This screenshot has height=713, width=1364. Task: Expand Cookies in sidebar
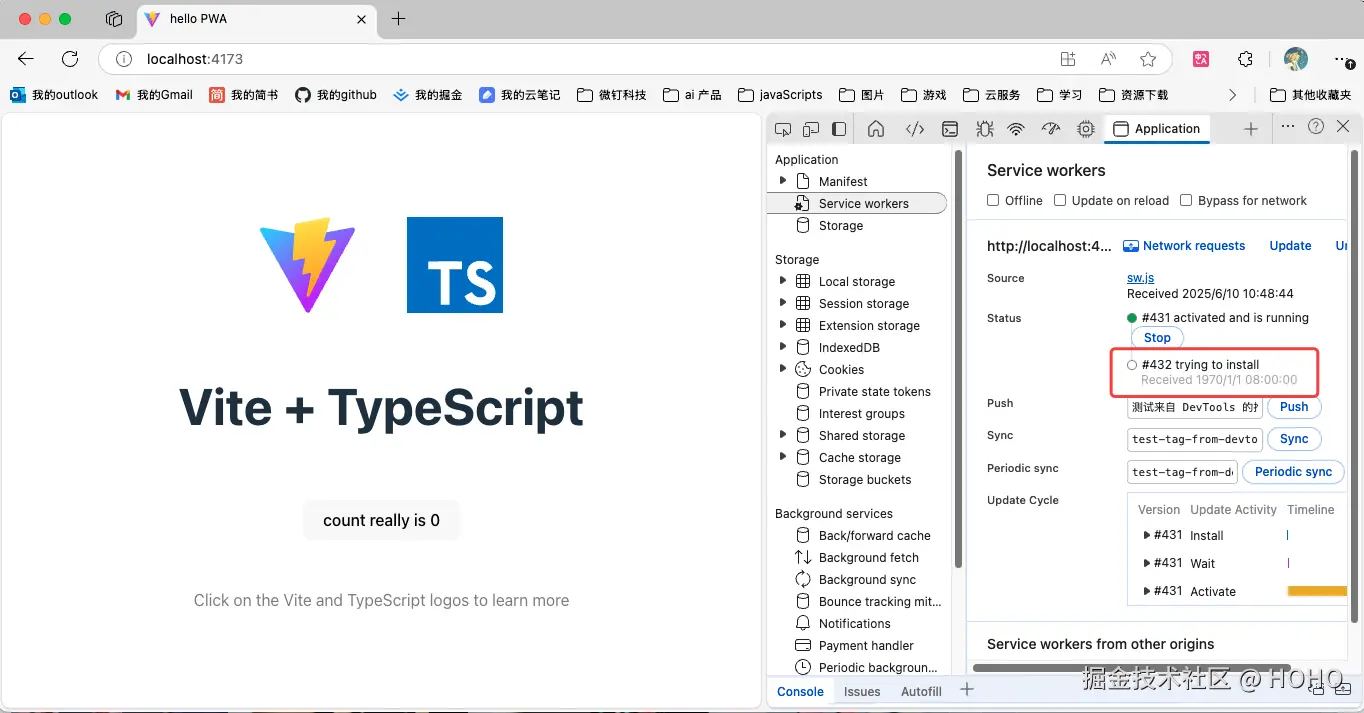(783, 369)
